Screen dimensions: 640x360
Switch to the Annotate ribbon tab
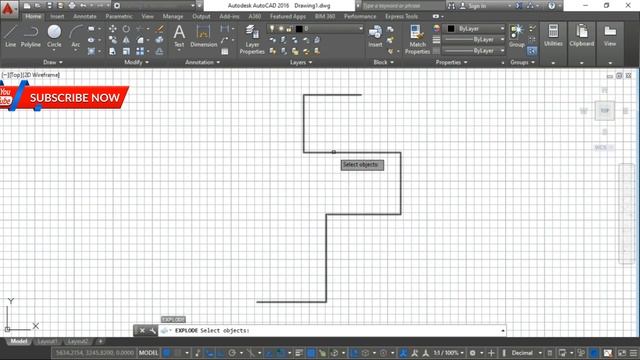pos(84,16)
